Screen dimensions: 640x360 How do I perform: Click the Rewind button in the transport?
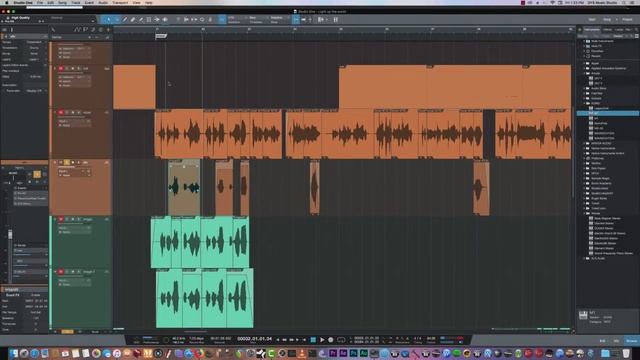284,340
